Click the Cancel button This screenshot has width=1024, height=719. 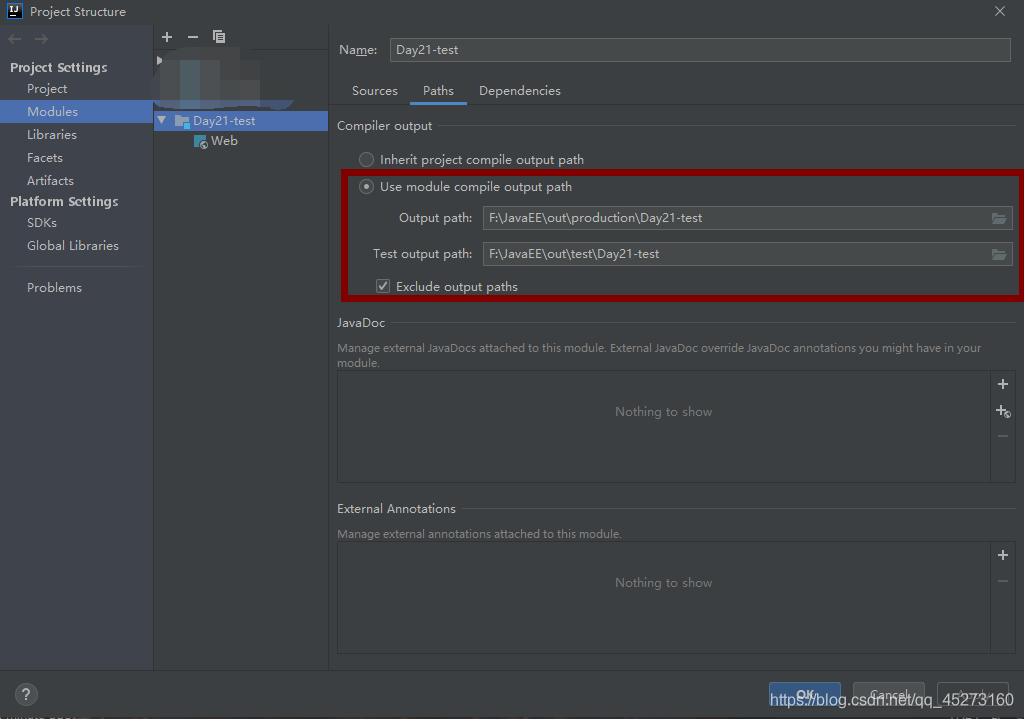(x=889, y=695)
